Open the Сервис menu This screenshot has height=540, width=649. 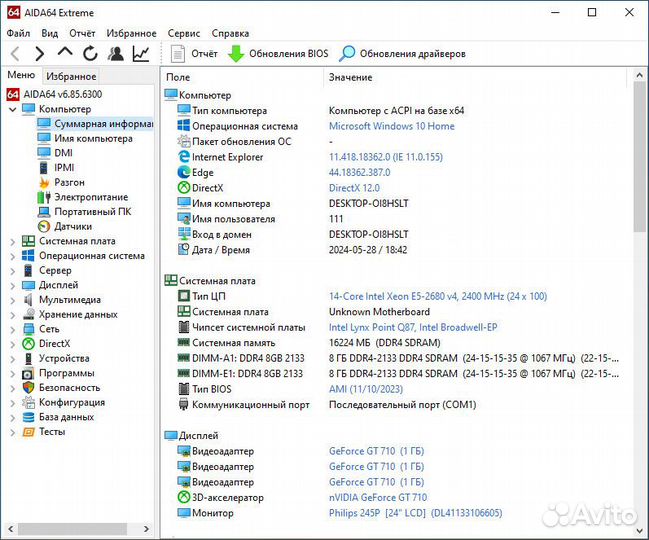point(183,33)
